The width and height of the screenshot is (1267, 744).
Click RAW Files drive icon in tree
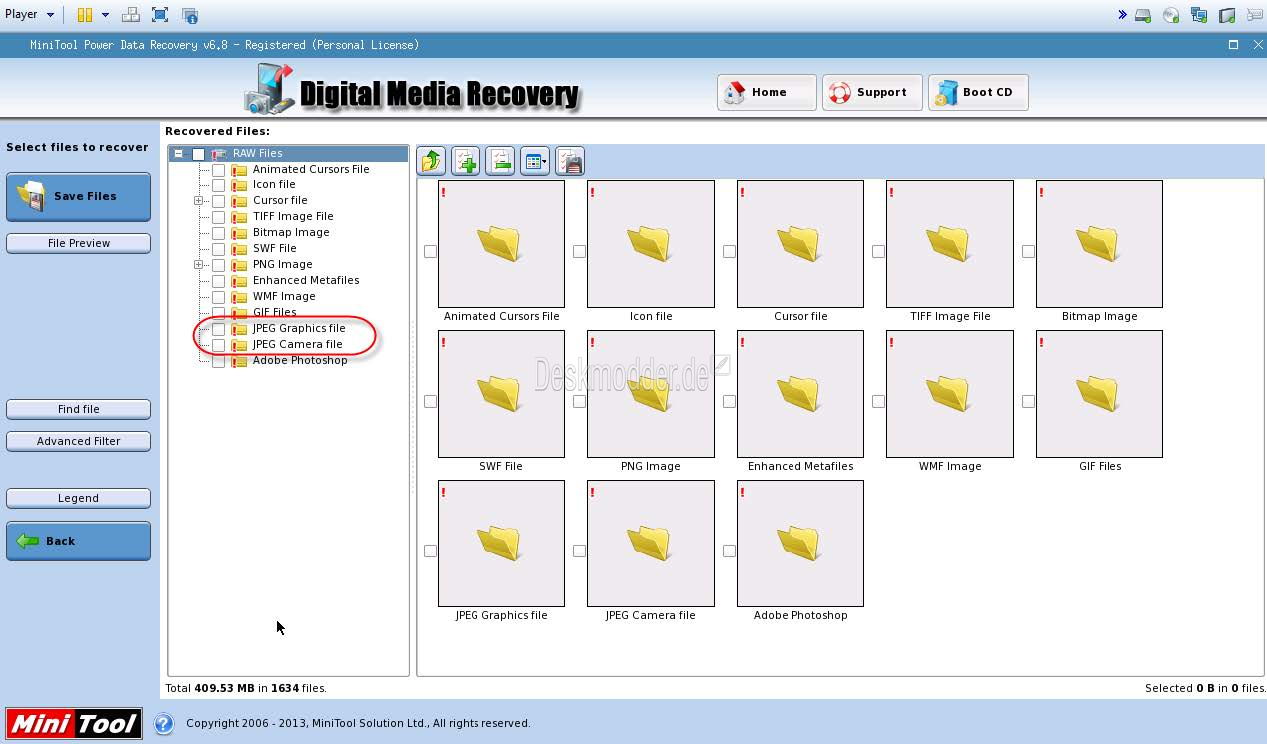(219, 153)
